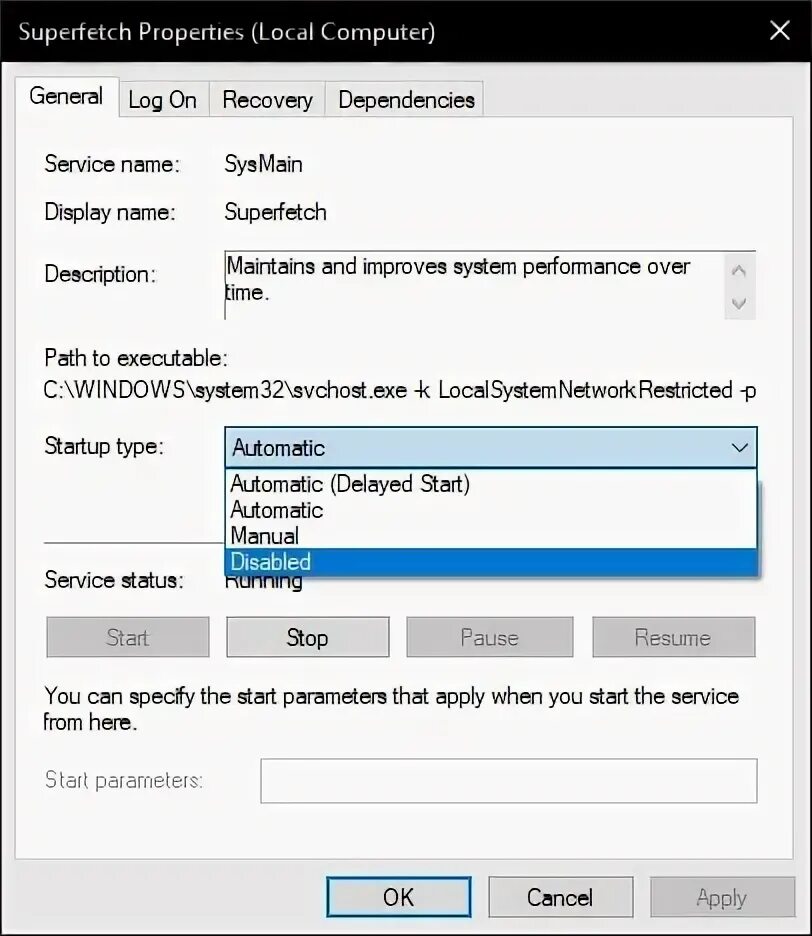The height and width of the screenshot is (936, 812).
Task: Click the Apply button
Action: [x=722, y=897]
